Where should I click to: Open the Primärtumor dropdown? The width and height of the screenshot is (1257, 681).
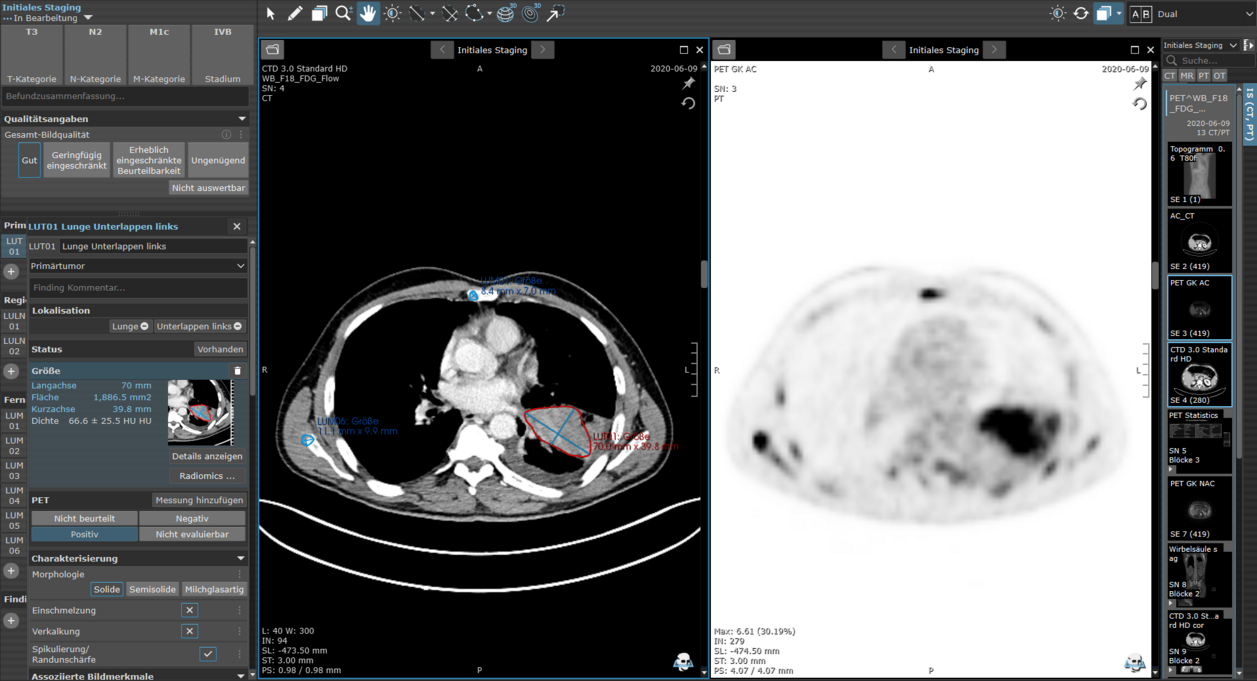(138, 266)
